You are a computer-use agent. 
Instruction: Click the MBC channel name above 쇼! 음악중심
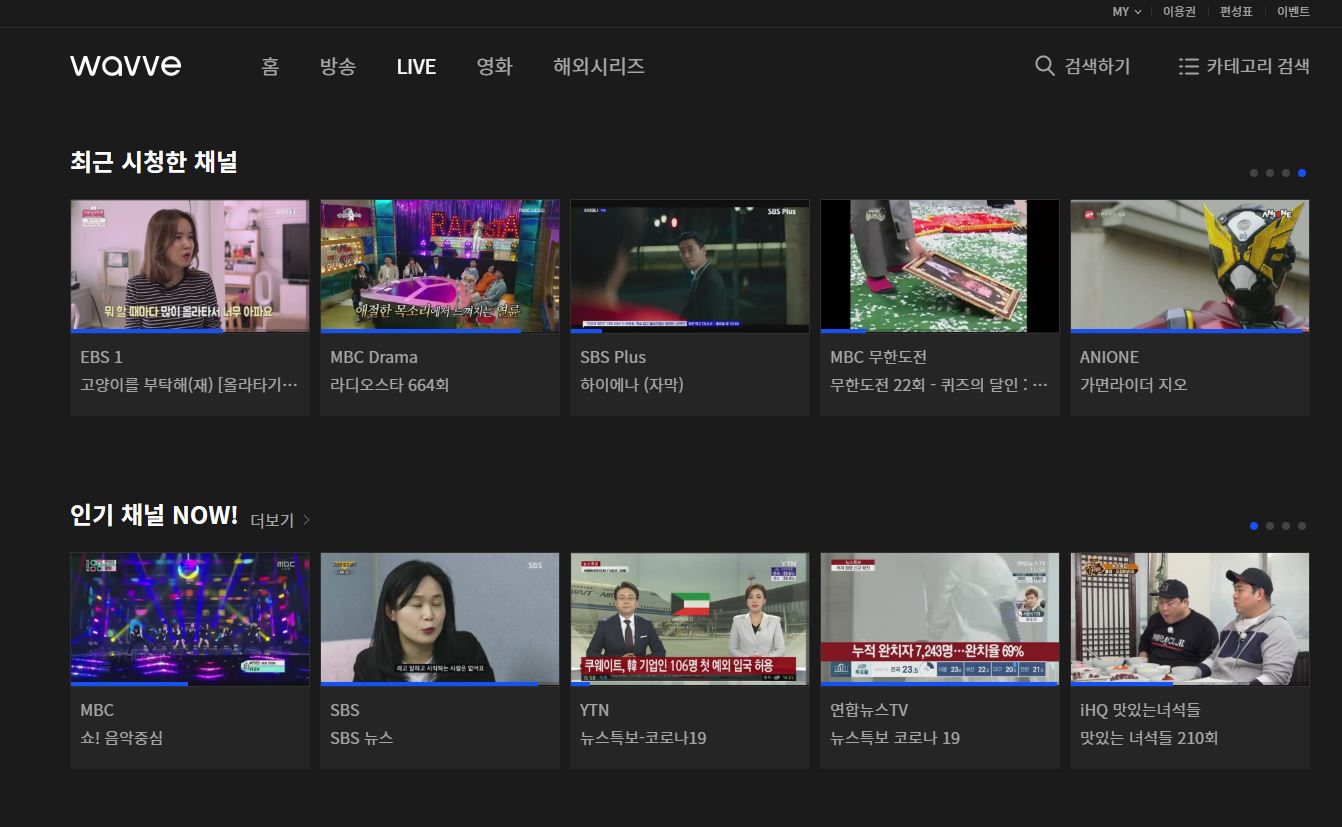[97, 710]
